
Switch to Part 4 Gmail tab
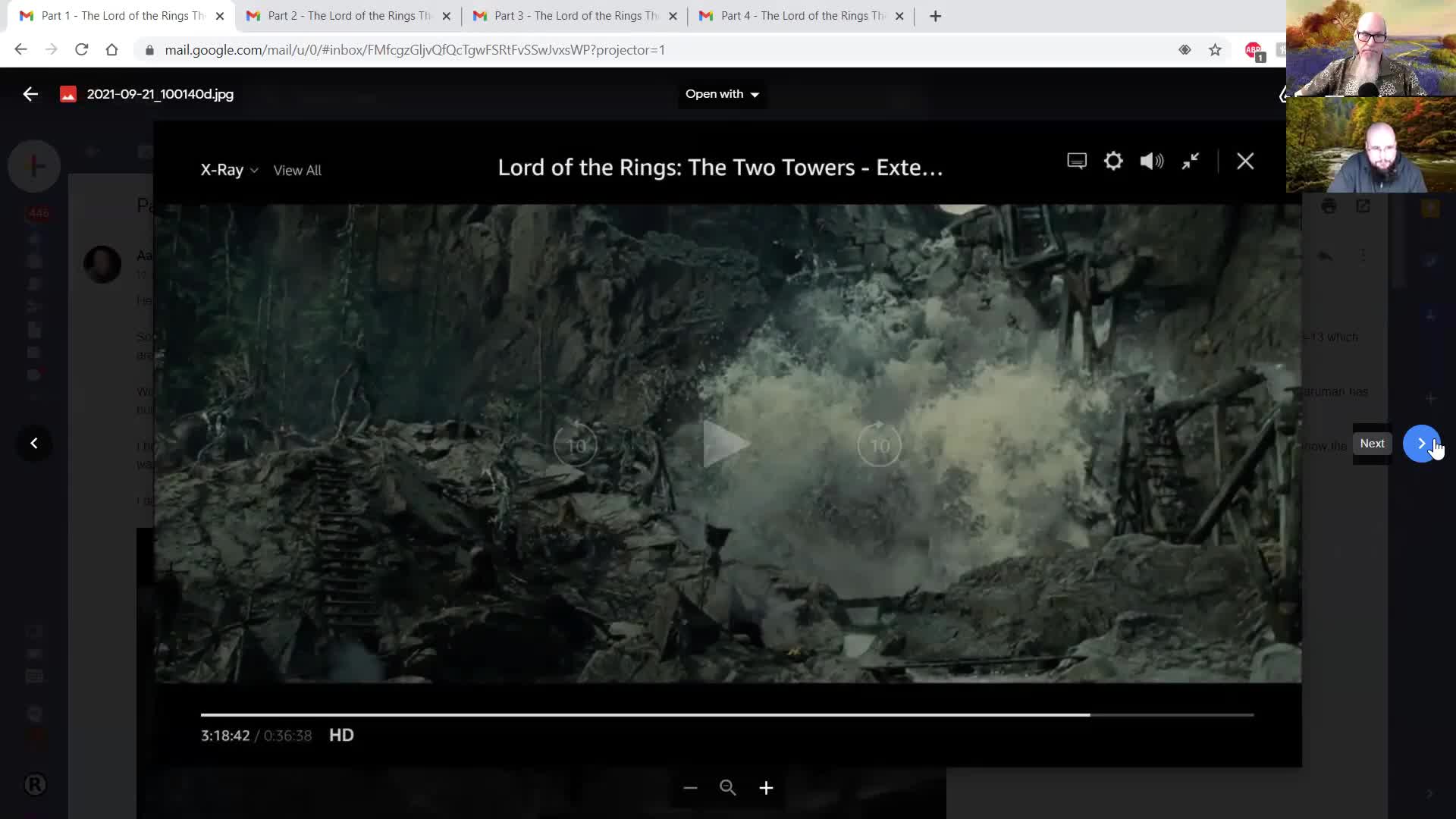pyautogui.click(x=801, y=16)
